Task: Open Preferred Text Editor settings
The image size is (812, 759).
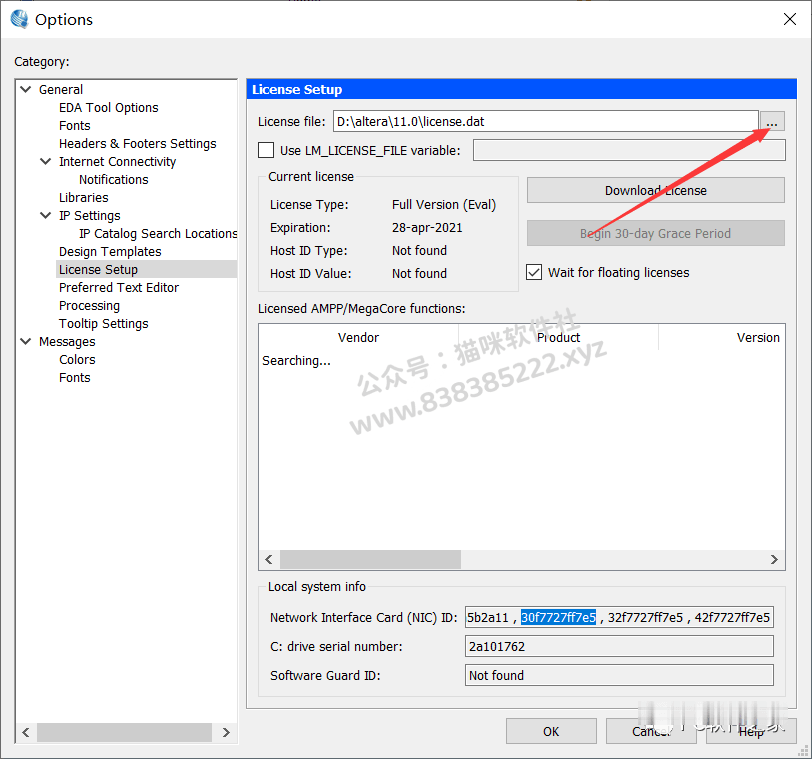Action: click(x=119, y=287)
